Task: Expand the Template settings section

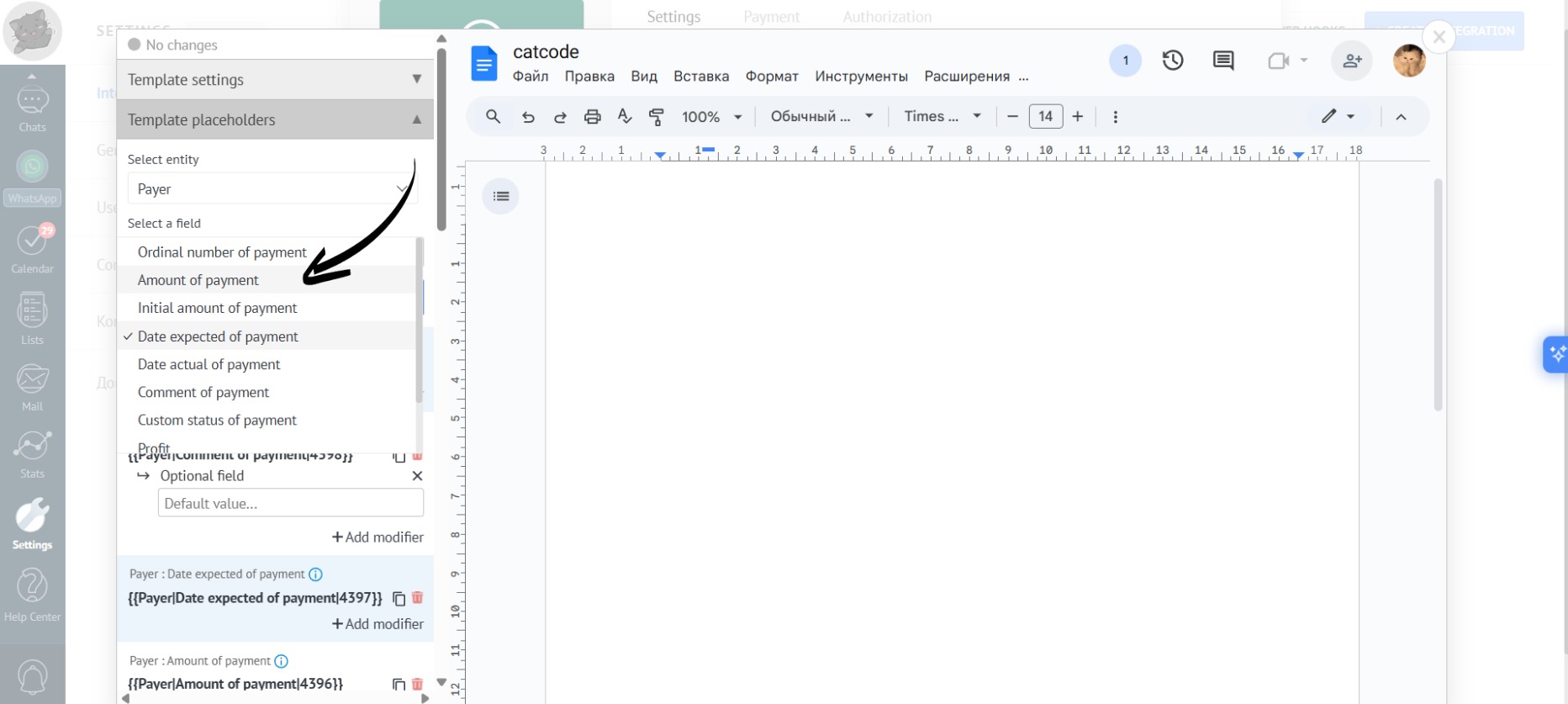Action: (x=274, y=80)
